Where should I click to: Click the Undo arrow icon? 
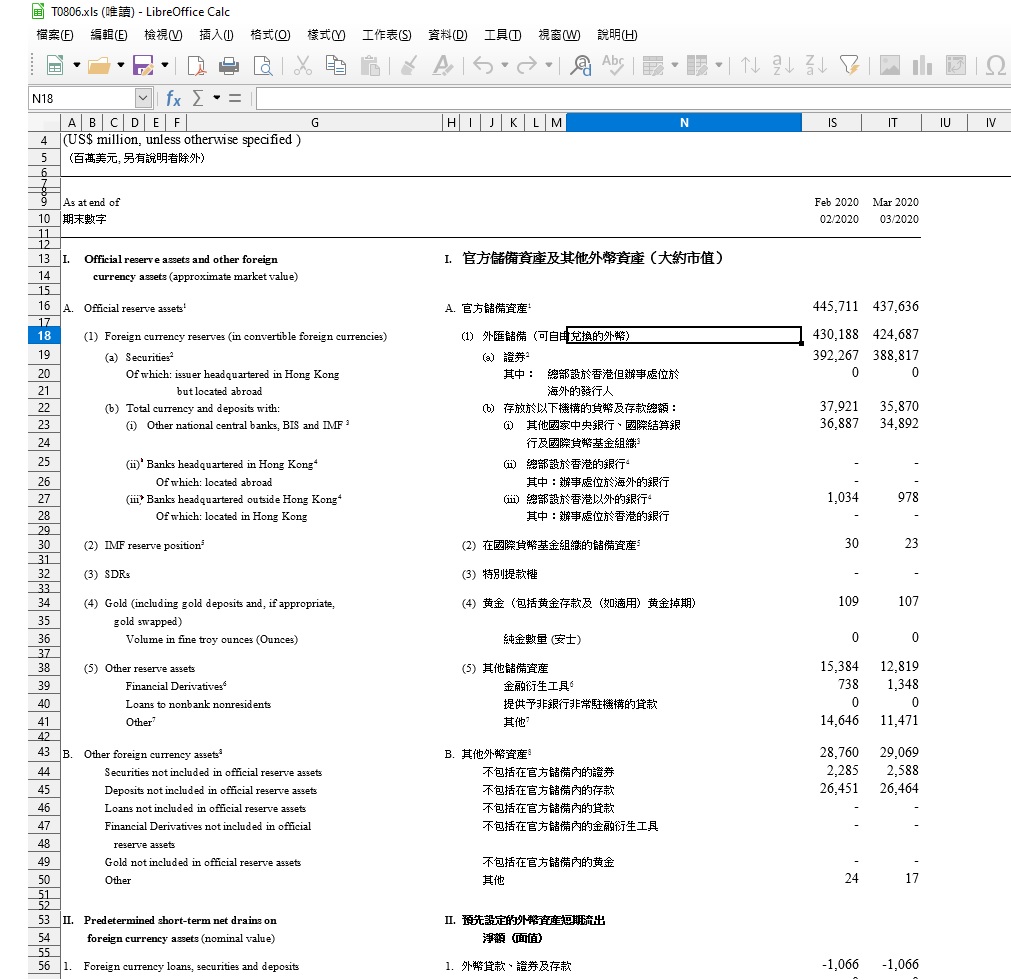(483, 65)
